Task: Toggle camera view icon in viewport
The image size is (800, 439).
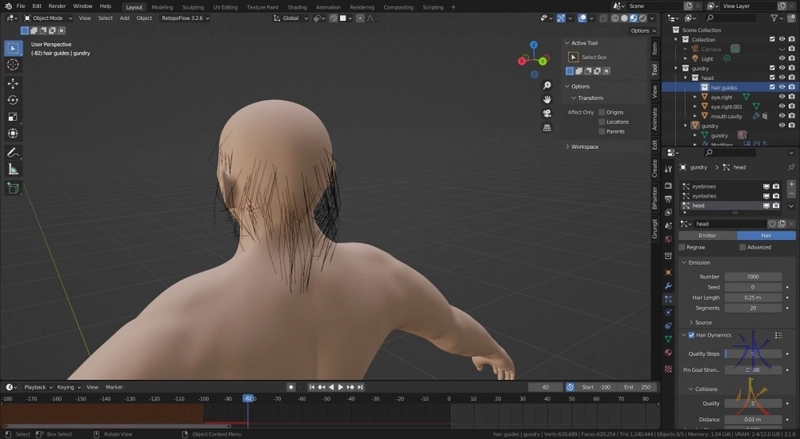Action: tap(547, 113)
